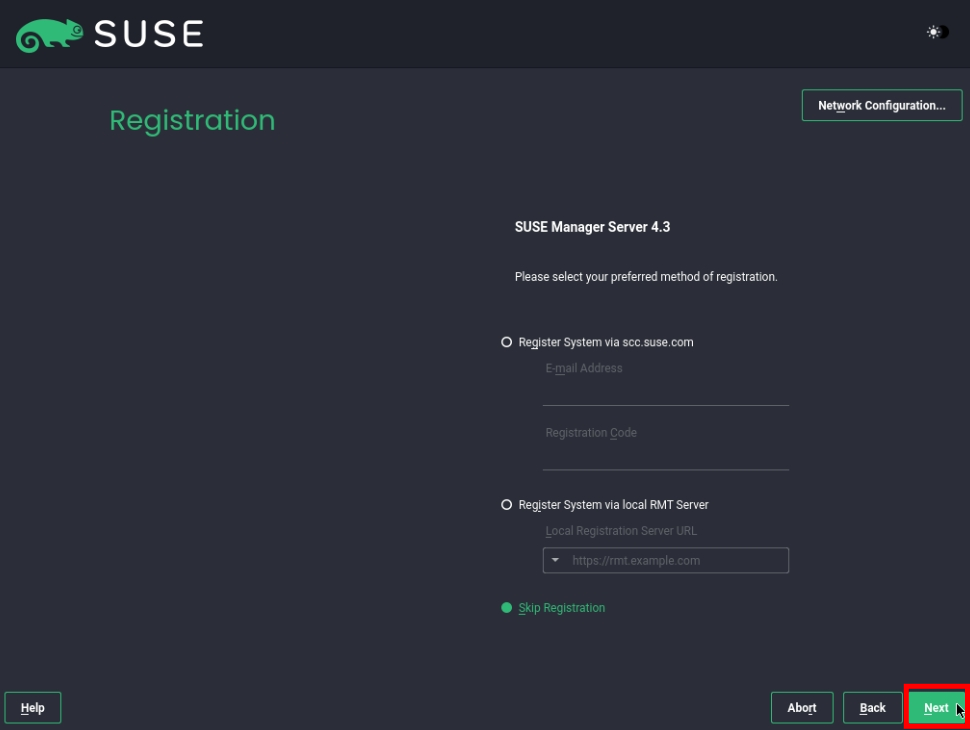Focus the E-mail Address field
The height and width of the screenshot is (730, 970).
coord(666,393)
